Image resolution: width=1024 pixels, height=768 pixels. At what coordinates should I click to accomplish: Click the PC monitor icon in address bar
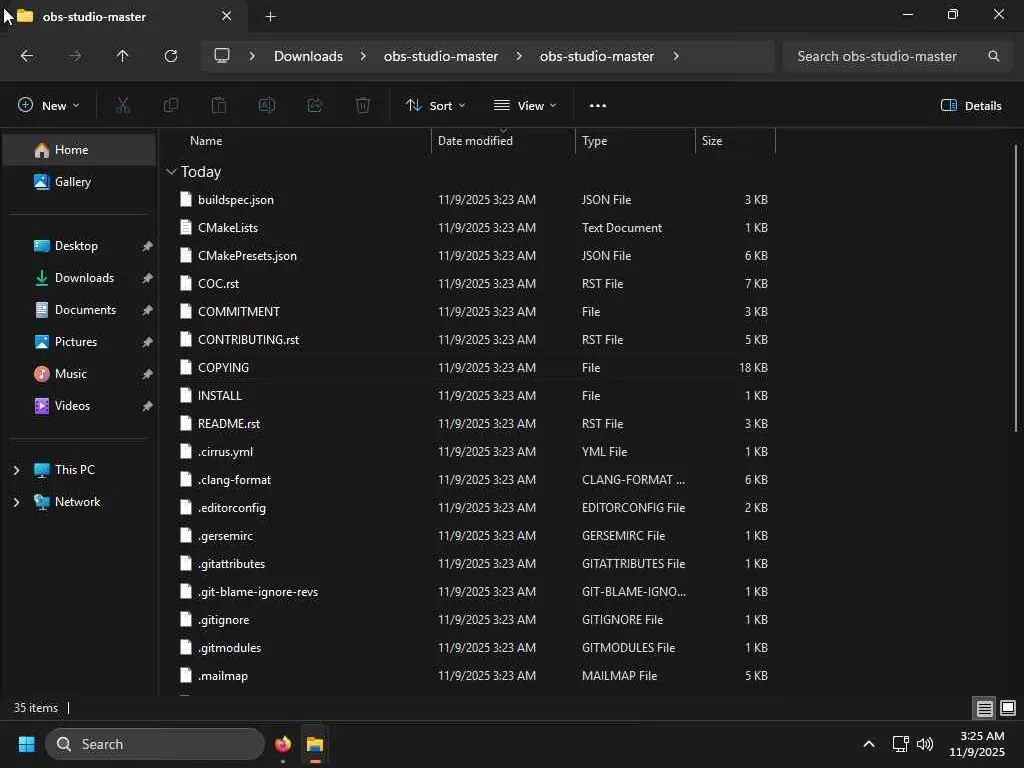pyautogui.click(x=222, y=56)
